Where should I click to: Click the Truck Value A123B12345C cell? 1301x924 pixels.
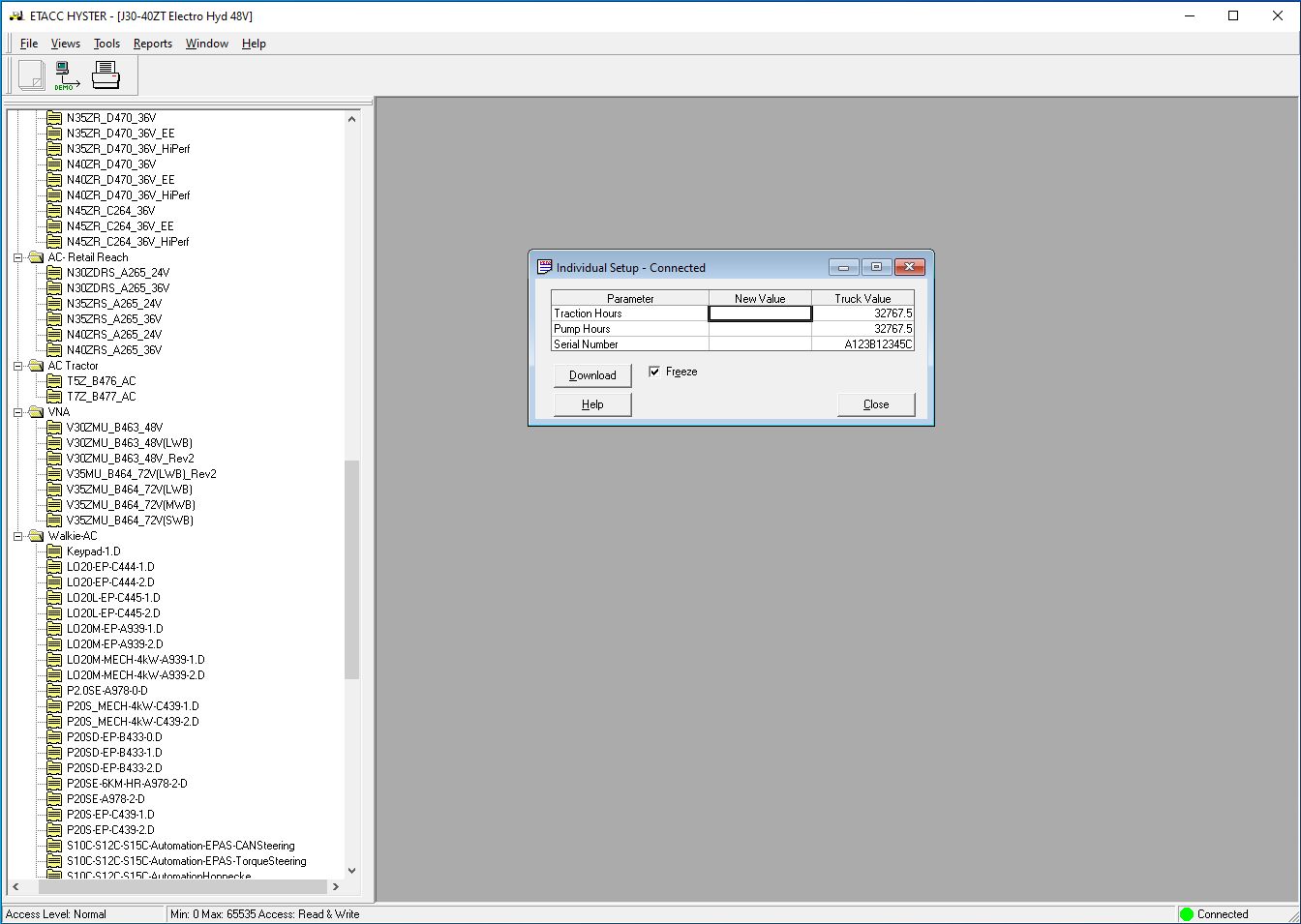(862, 343)
